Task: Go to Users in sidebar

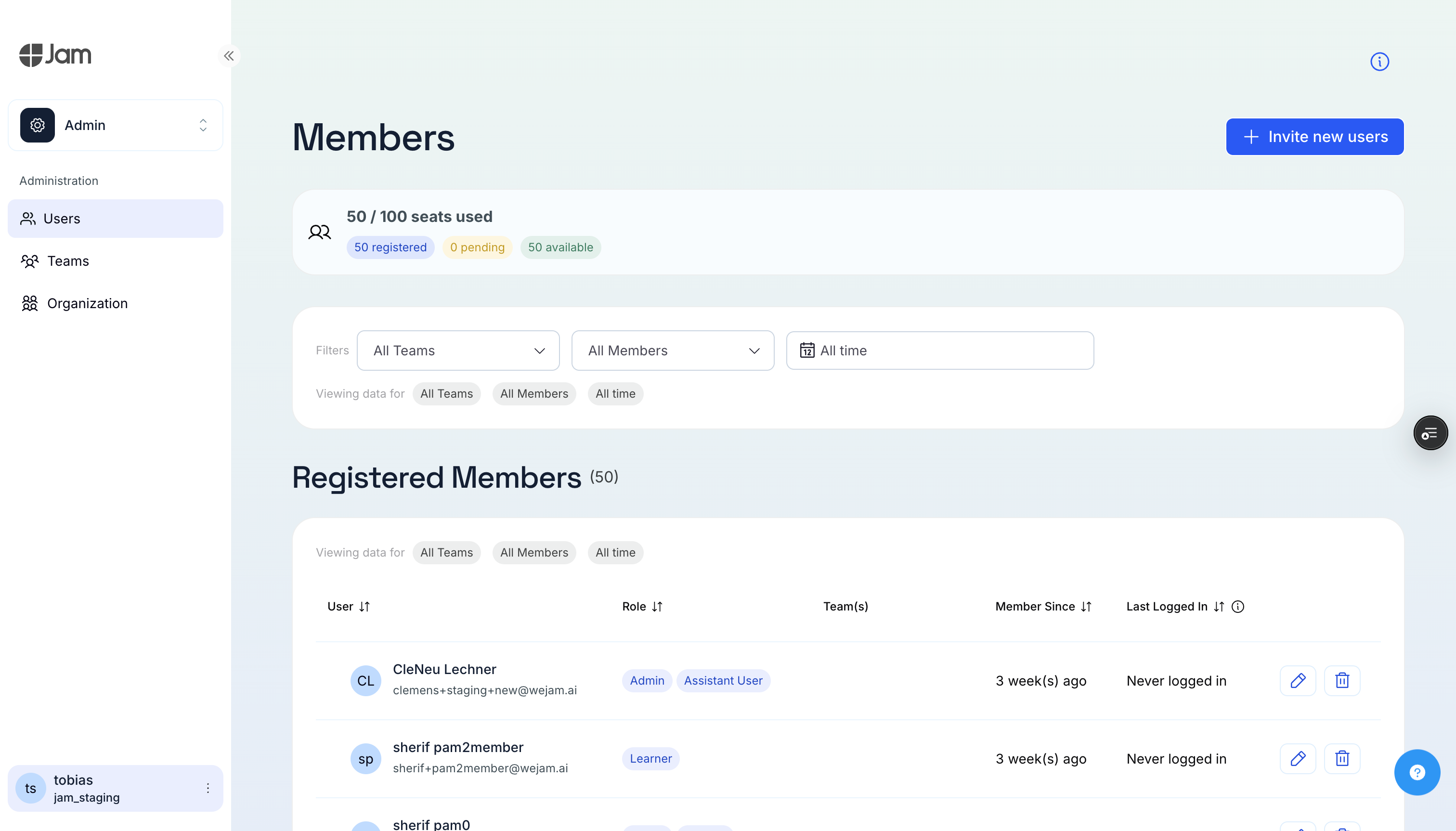Action: [x=115, y=219]
